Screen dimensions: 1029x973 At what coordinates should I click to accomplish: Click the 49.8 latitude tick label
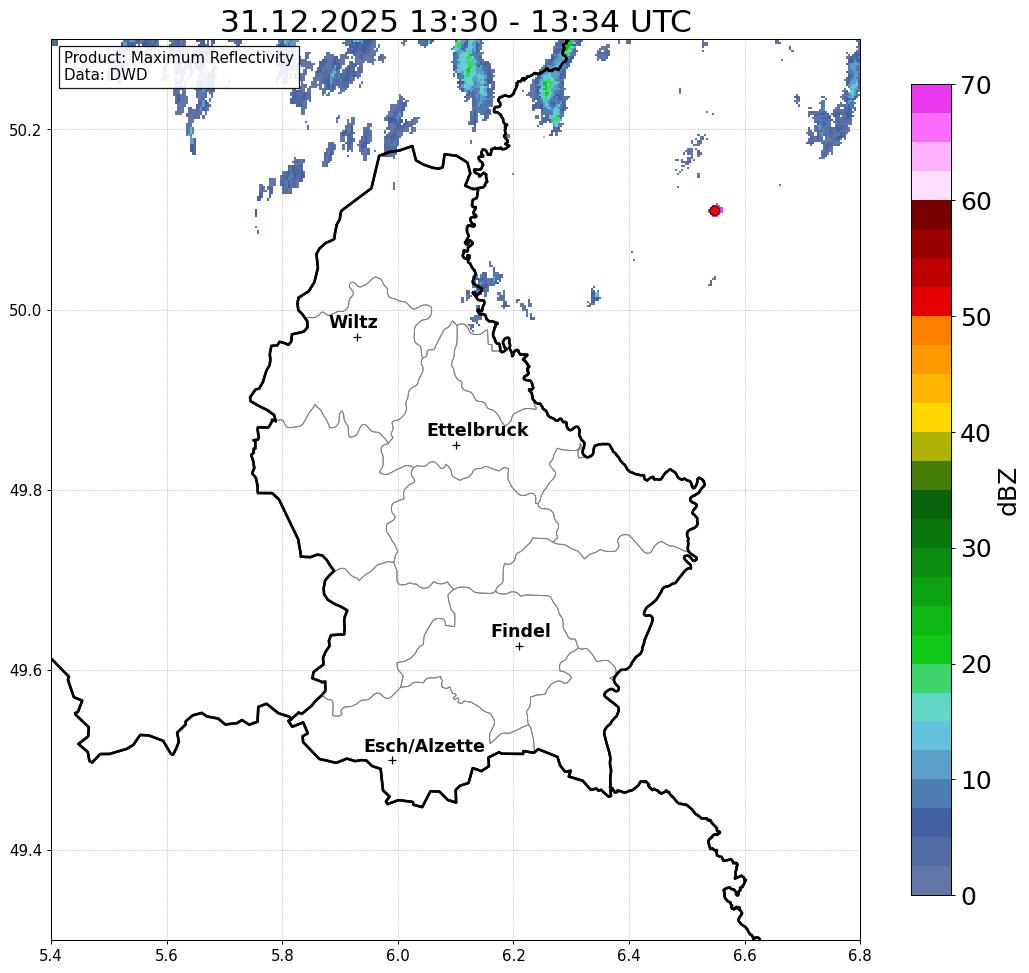click(x=25, y=490)
